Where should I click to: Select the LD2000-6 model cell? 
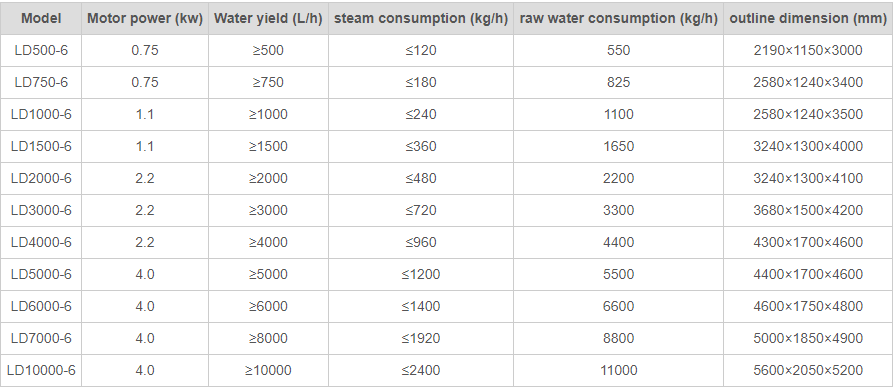coord(41,178)
